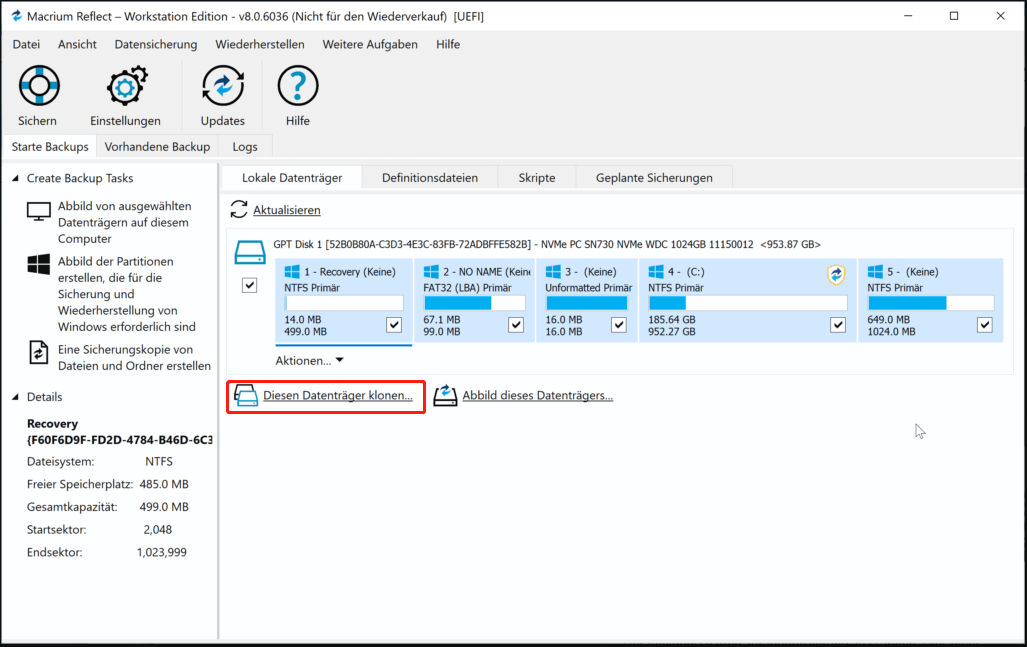
Task: Select the Skripte tab
Action: (537, 177)
